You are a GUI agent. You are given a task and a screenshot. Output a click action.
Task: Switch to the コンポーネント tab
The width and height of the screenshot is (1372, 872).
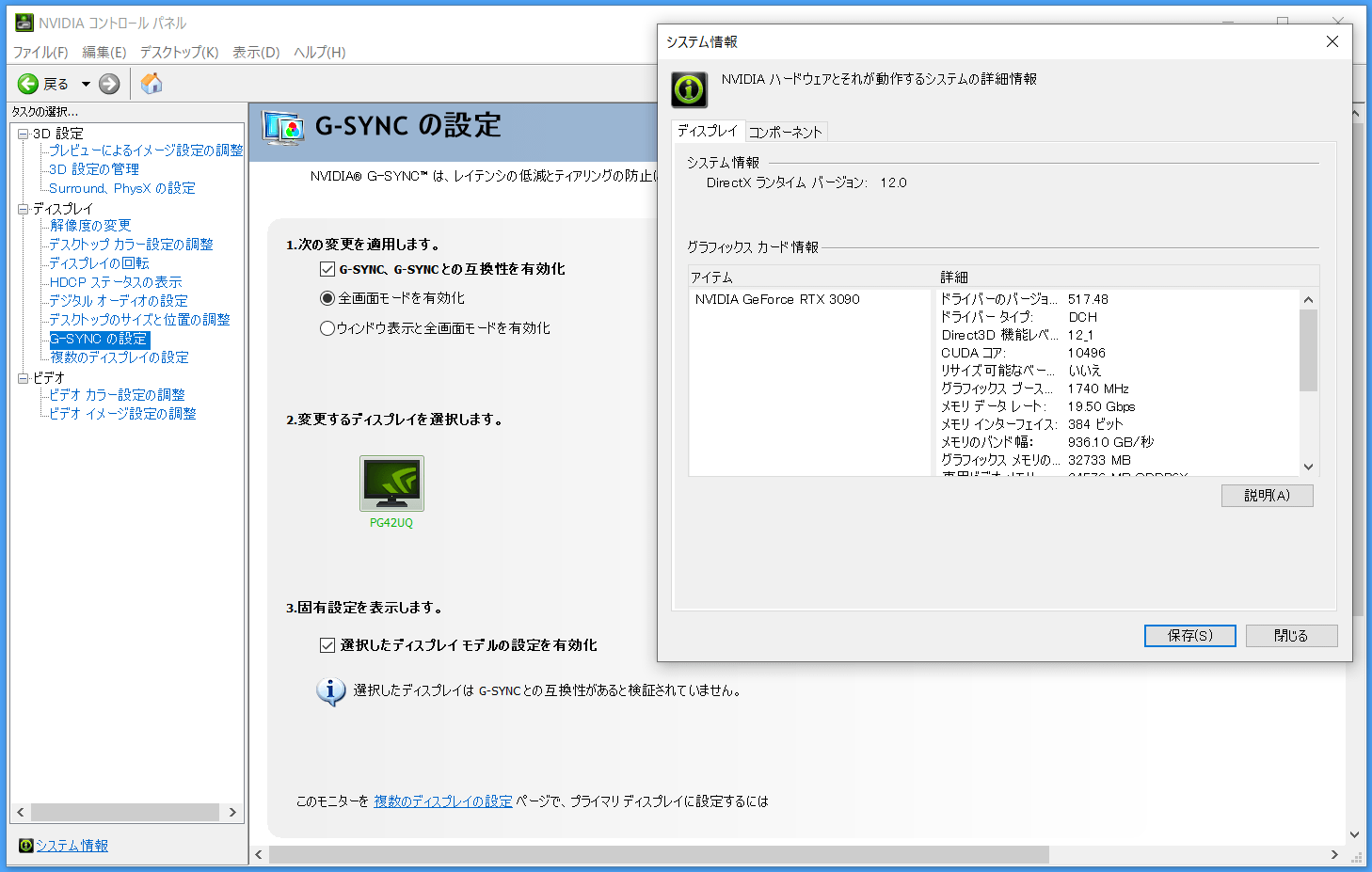click(x=786, y=132)
